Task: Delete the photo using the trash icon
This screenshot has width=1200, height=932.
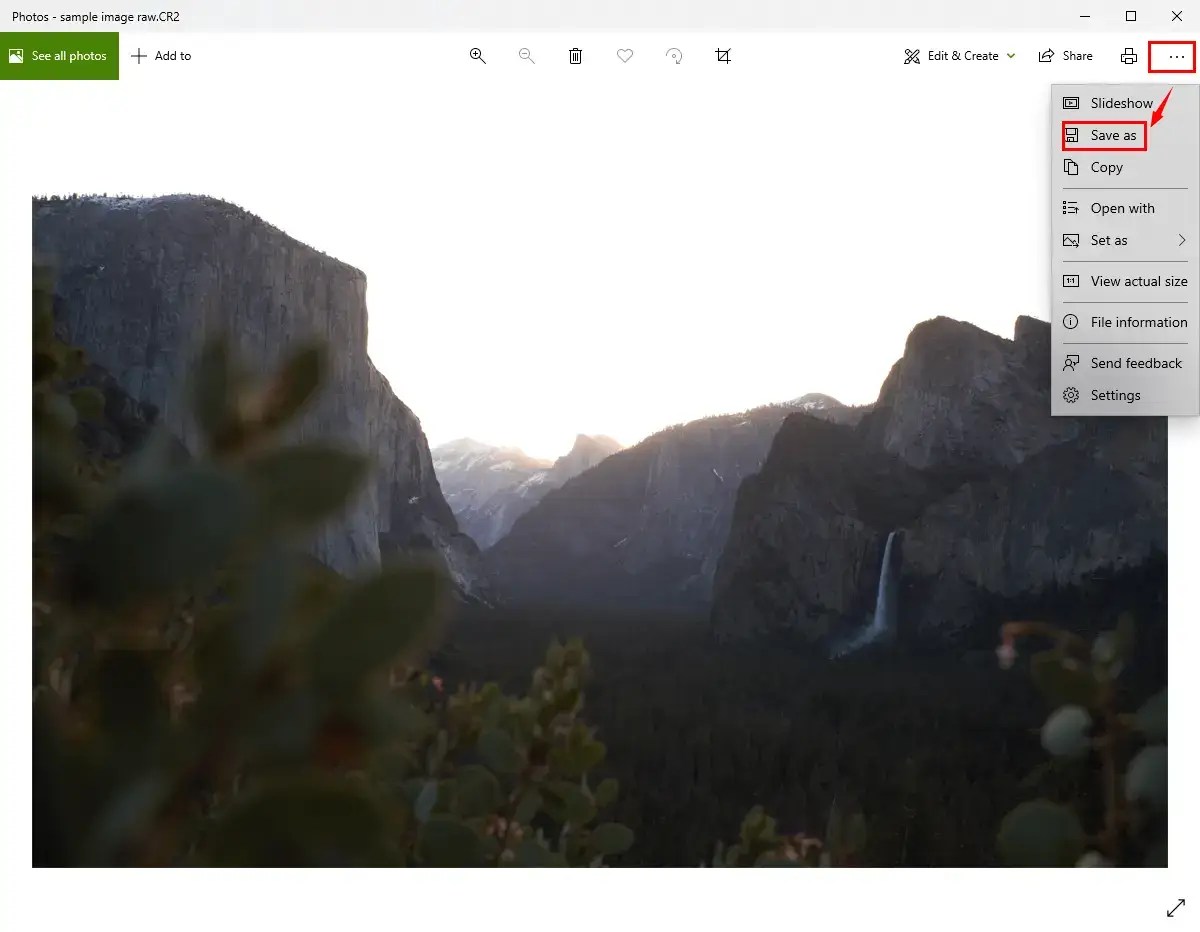Action: pos(576,56)
